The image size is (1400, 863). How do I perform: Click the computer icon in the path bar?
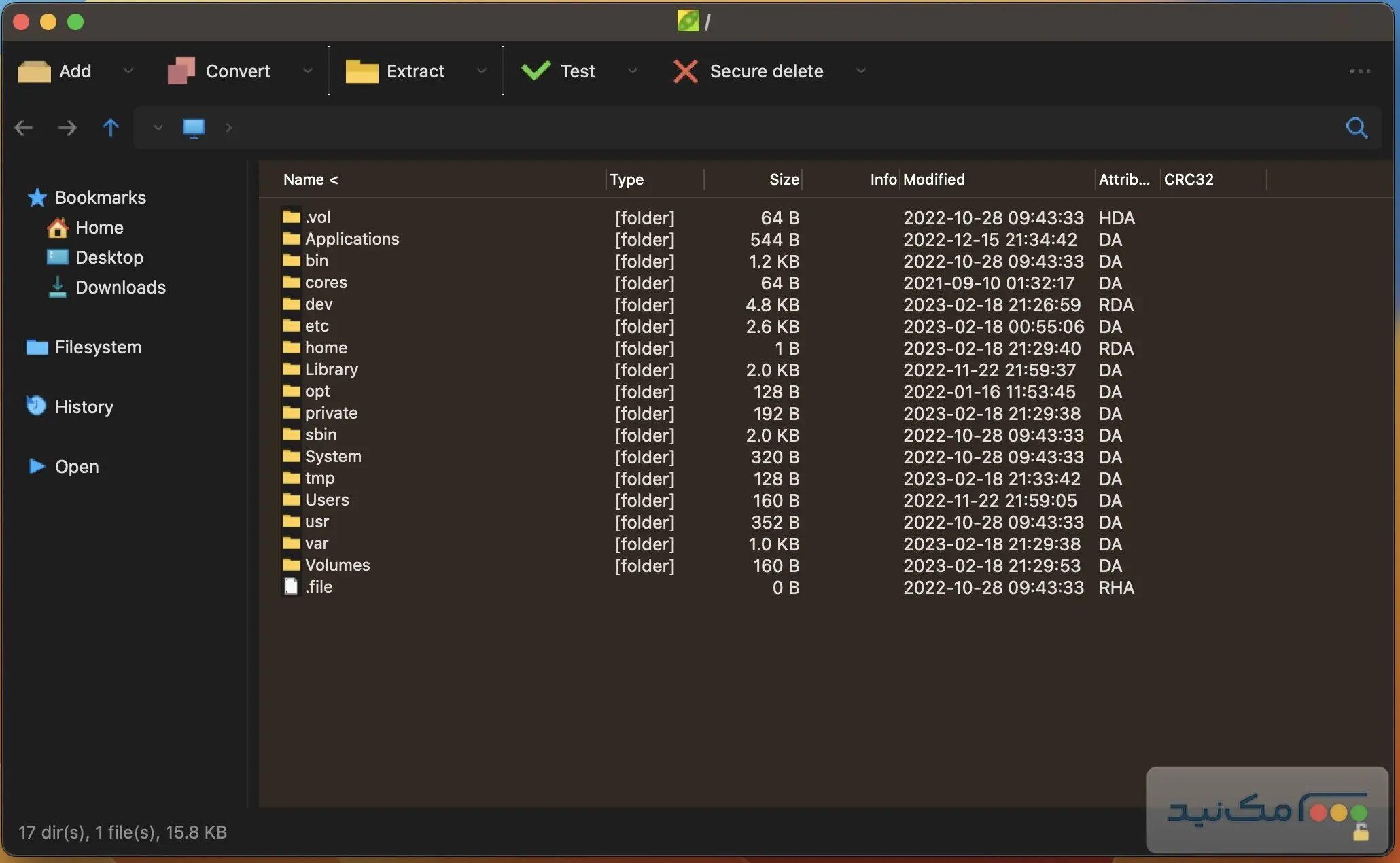pos(194,128)
